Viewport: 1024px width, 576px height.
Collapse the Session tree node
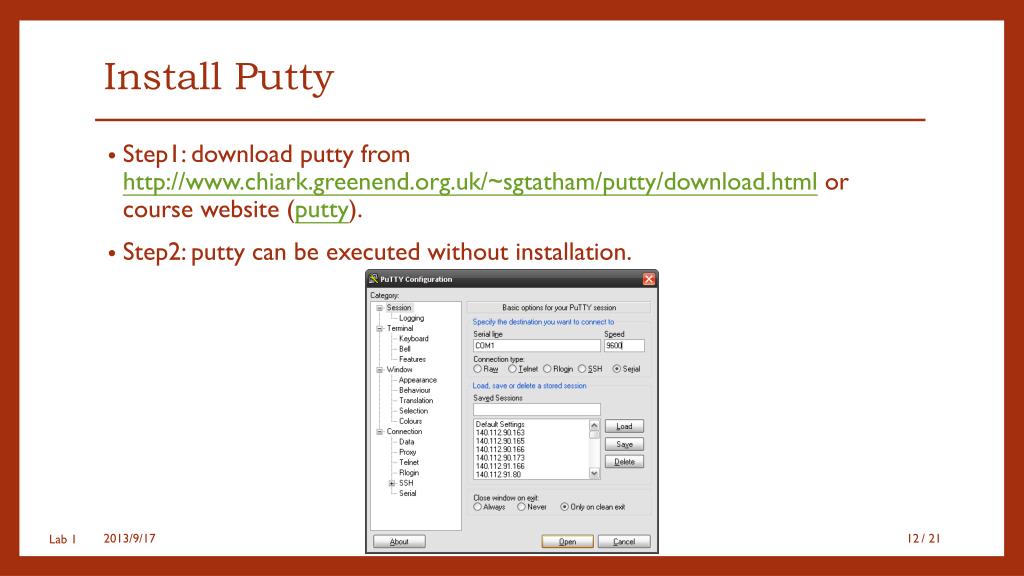[379, 308]
